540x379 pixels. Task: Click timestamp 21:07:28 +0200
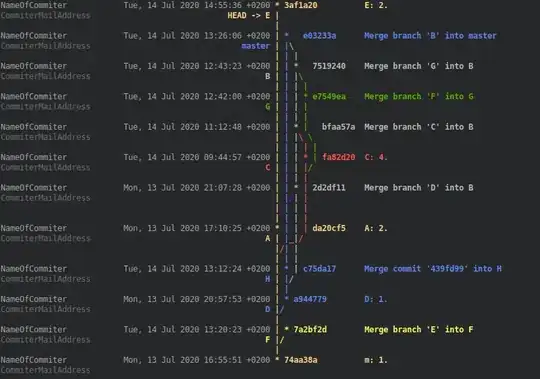click(x=237, y=188)
